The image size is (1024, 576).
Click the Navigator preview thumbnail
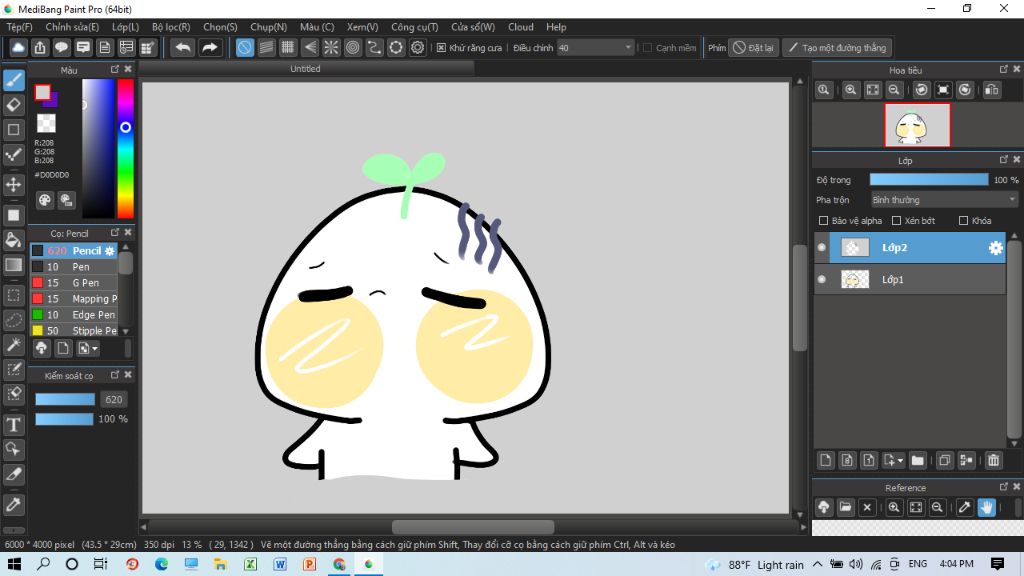tap(917, 125)
